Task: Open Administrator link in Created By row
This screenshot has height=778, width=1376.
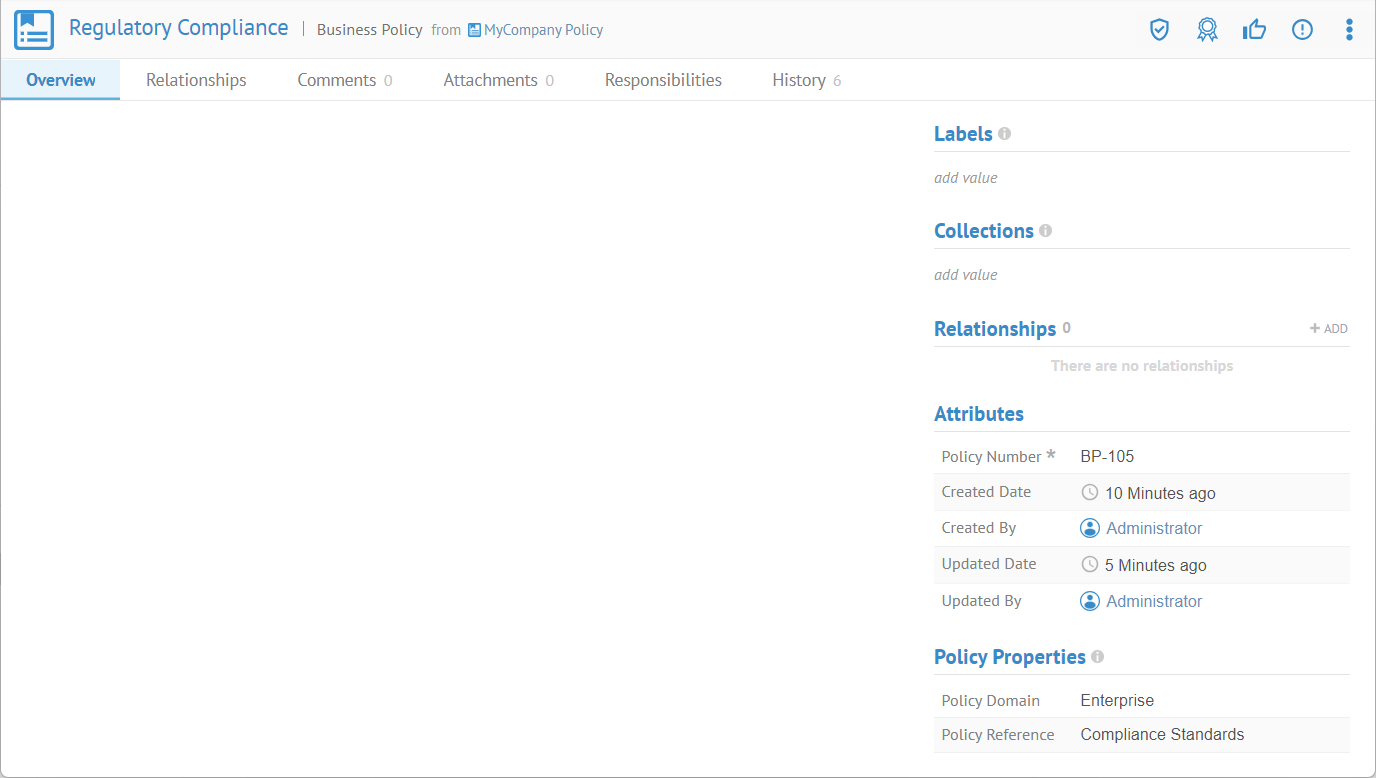Action: tap(1153, 528)
